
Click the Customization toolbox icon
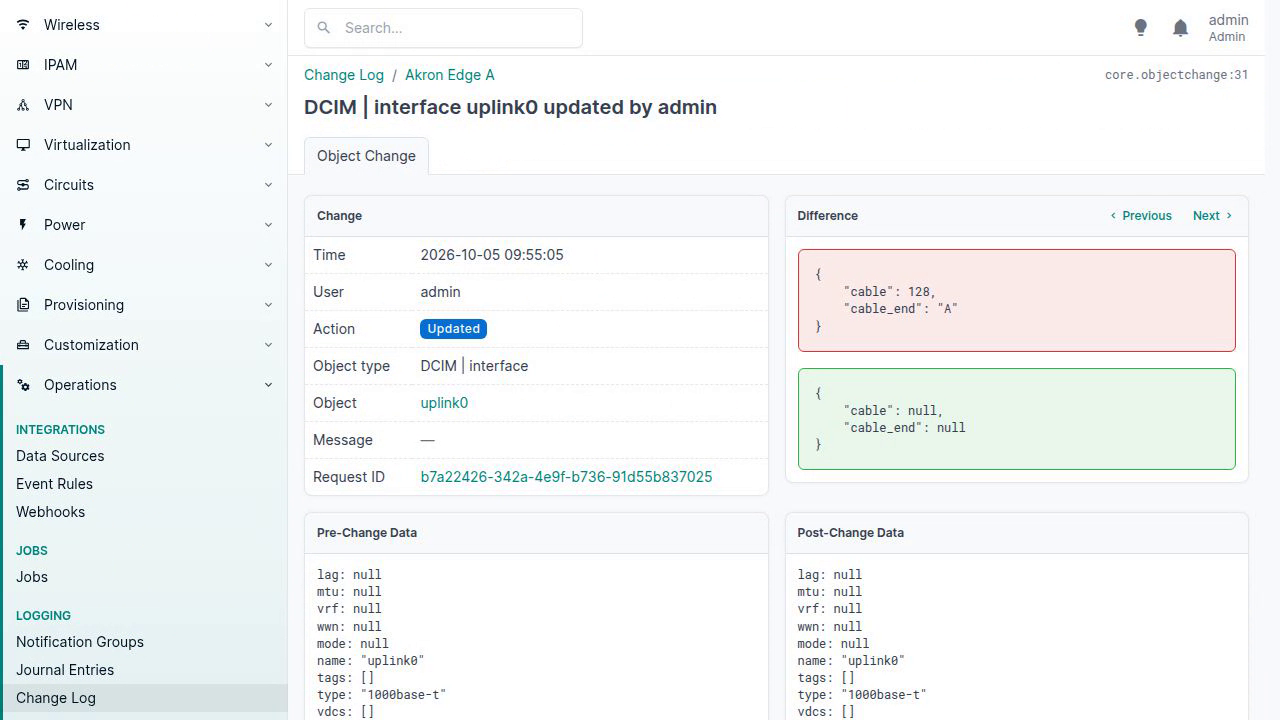click(23, 345)
